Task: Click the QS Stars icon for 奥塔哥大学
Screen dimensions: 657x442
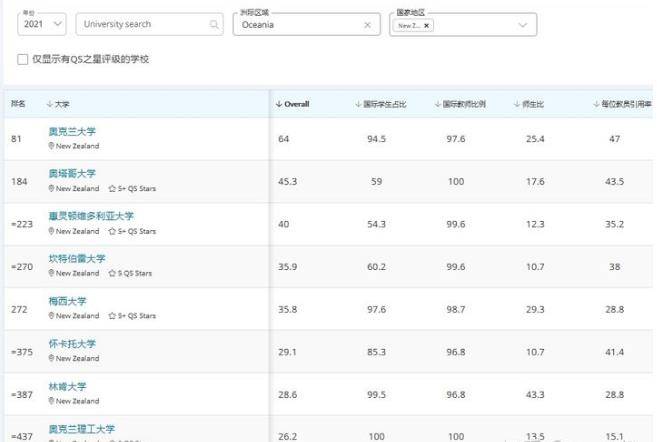Action: click(112, 188)
